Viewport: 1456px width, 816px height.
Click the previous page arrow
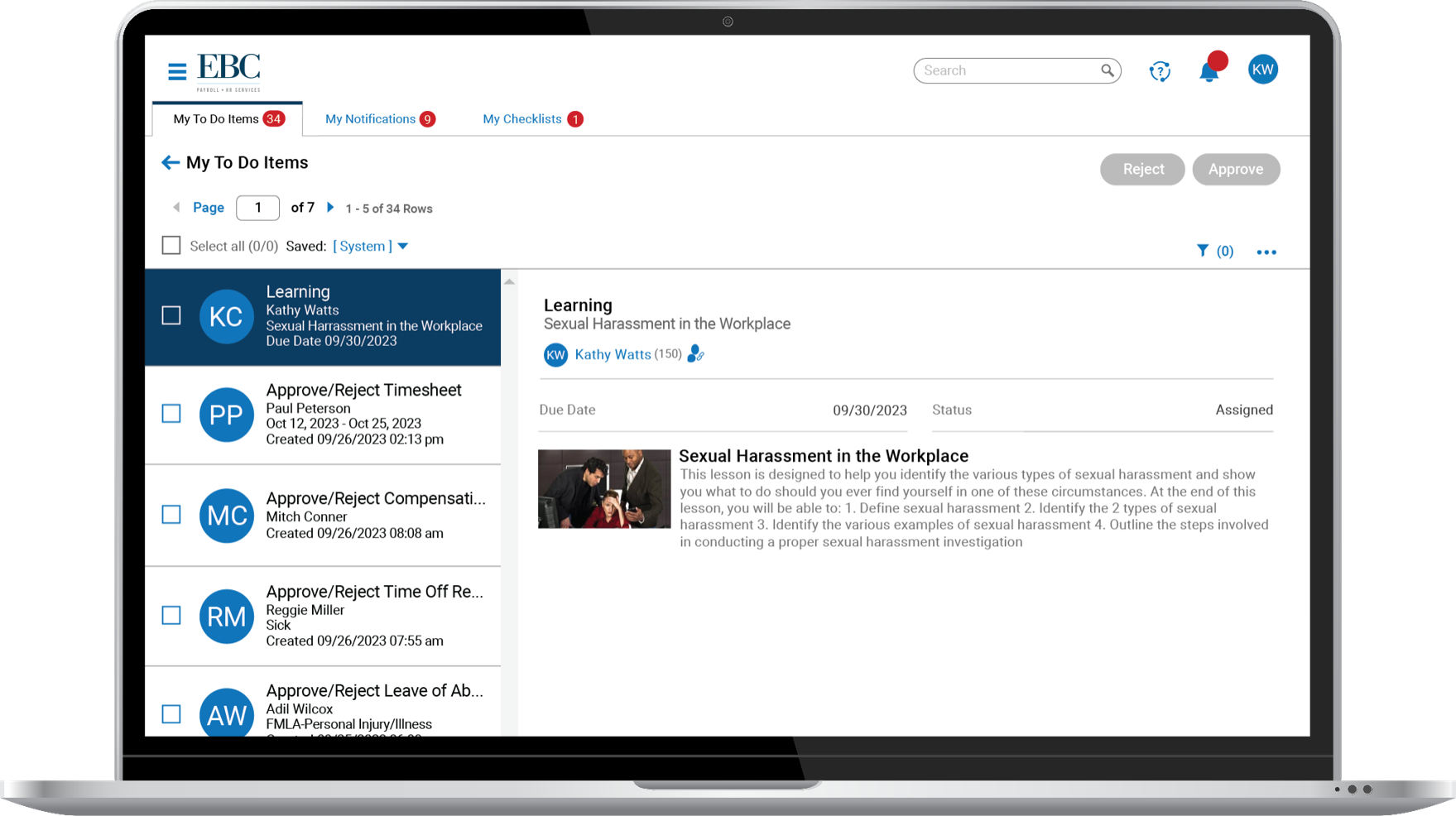coord(175,208)
